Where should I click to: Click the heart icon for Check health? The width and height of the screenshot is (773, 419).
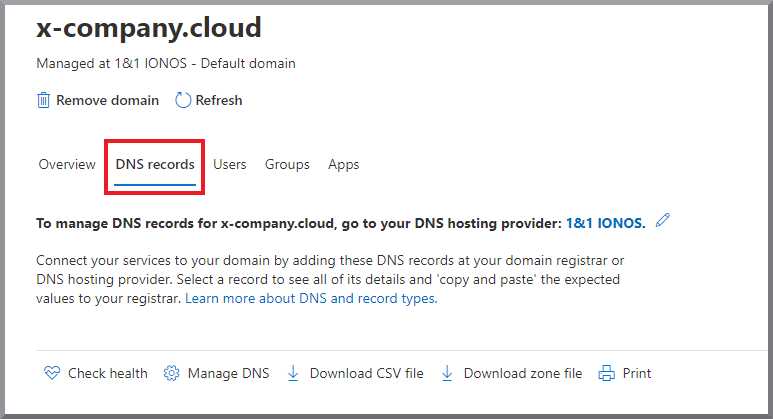tap(52, 373)
